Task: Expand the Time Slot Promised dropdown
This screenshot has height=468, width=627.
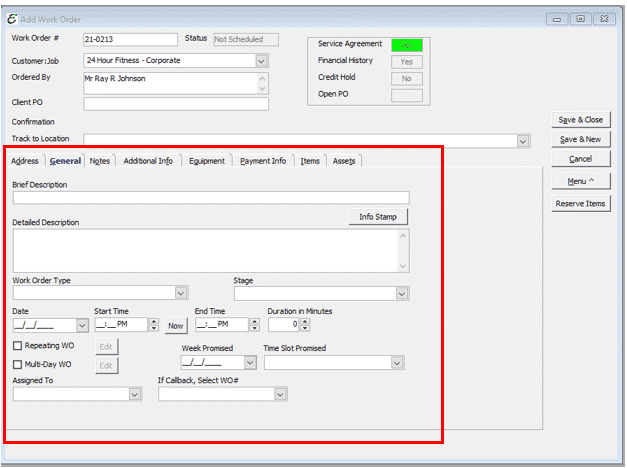Action: 397,363
